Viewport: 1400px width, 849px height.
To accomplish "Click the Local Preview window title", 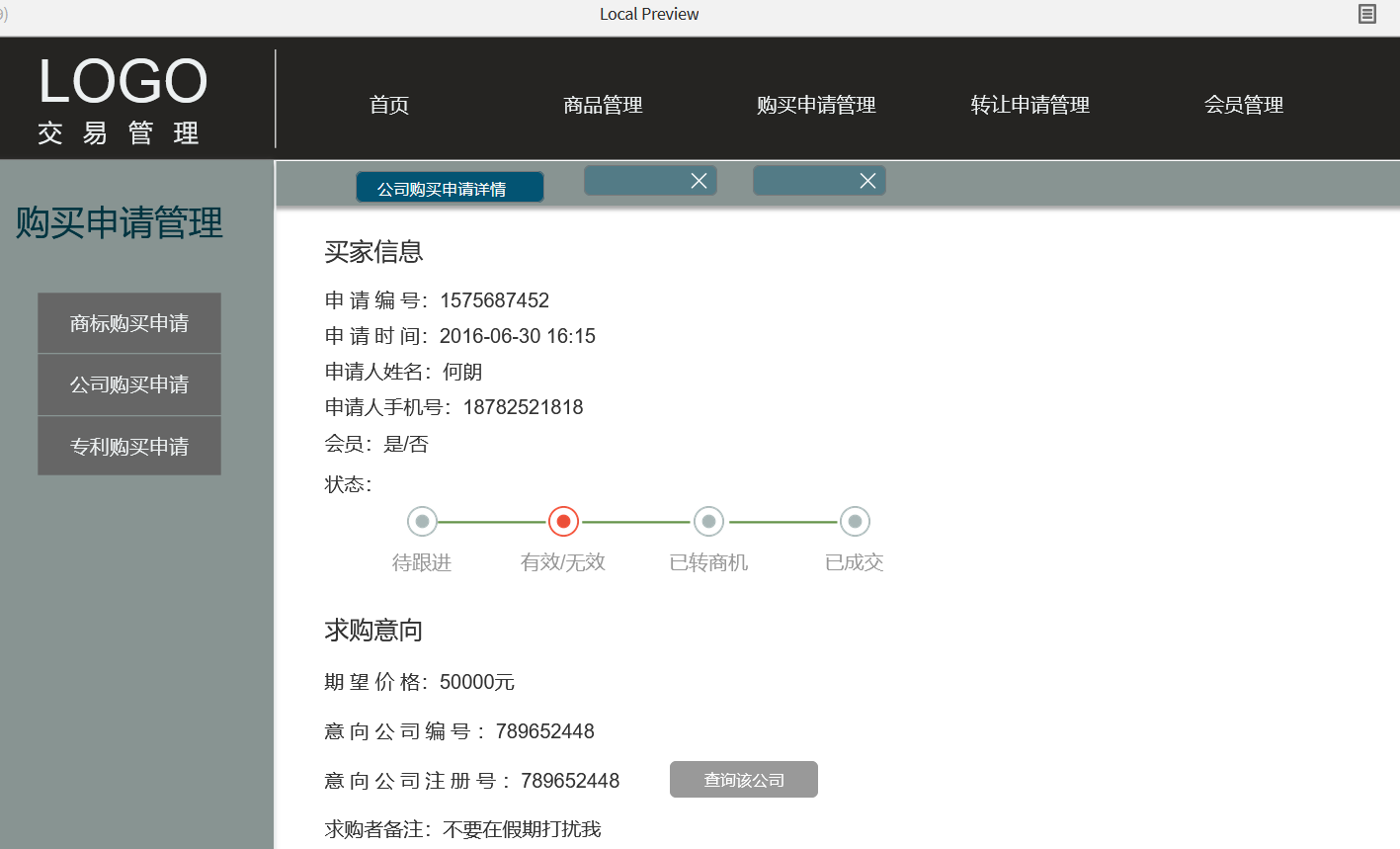I will [x=649, y=14].
